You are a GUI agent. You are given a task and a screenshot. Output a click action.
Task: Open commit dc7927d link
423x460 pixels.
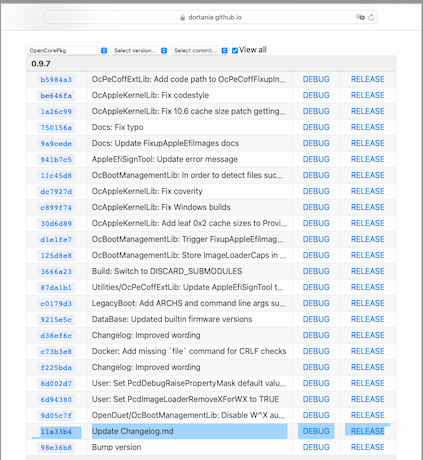(56, 192)
